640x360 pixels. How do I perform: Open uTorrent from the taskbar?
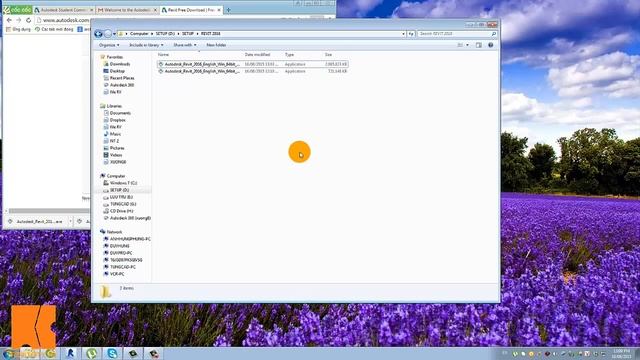tap(91, 353)
